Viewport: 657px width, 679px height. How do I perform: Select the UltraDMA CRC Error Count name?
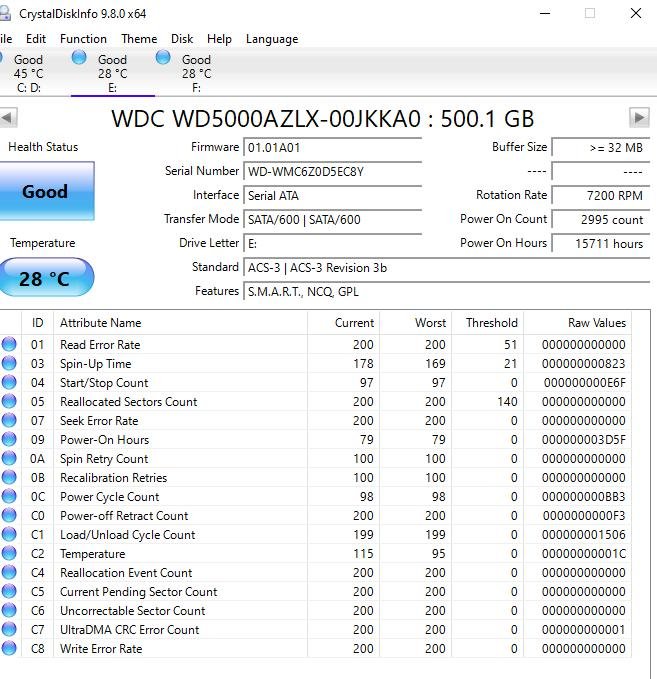pos(129,630)
